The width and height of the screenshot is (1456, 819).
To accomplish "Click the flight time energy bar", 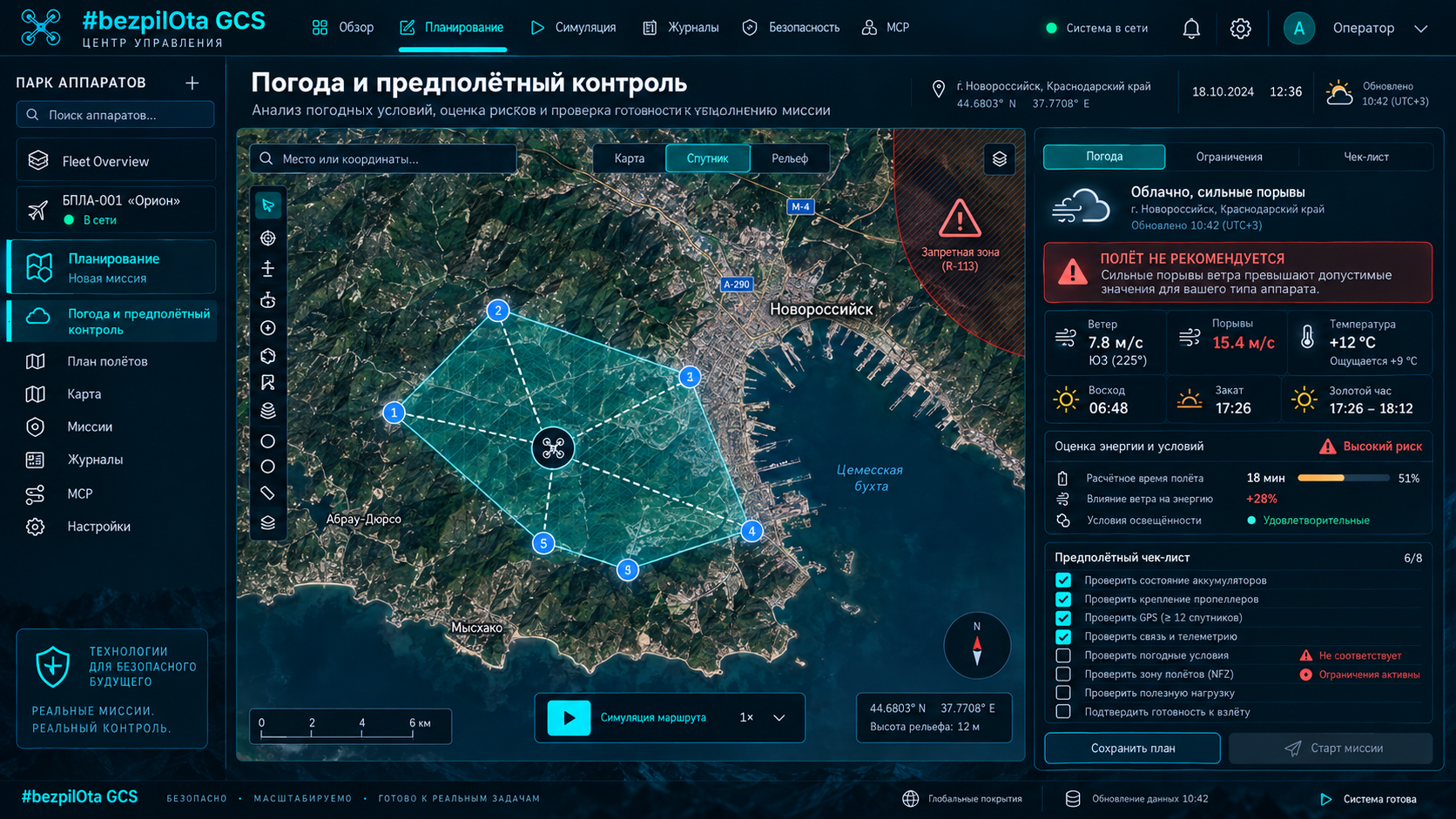I will [1343, 478].
